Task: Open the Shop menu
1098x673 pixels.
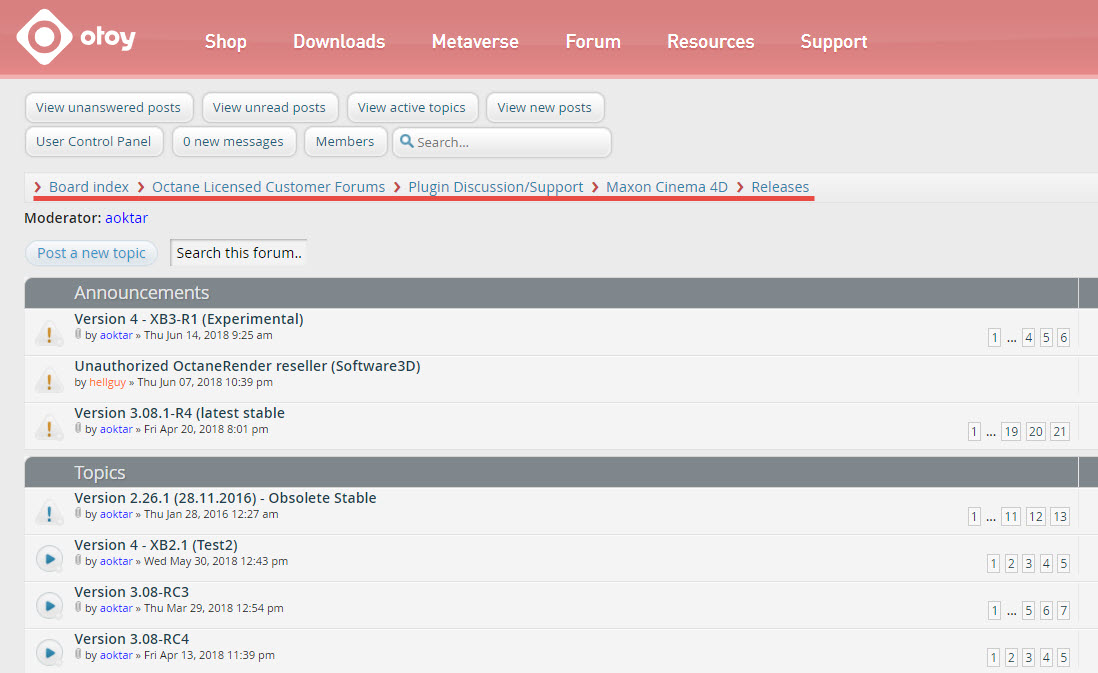Action: pyautogui.click(x=225, y=42)
